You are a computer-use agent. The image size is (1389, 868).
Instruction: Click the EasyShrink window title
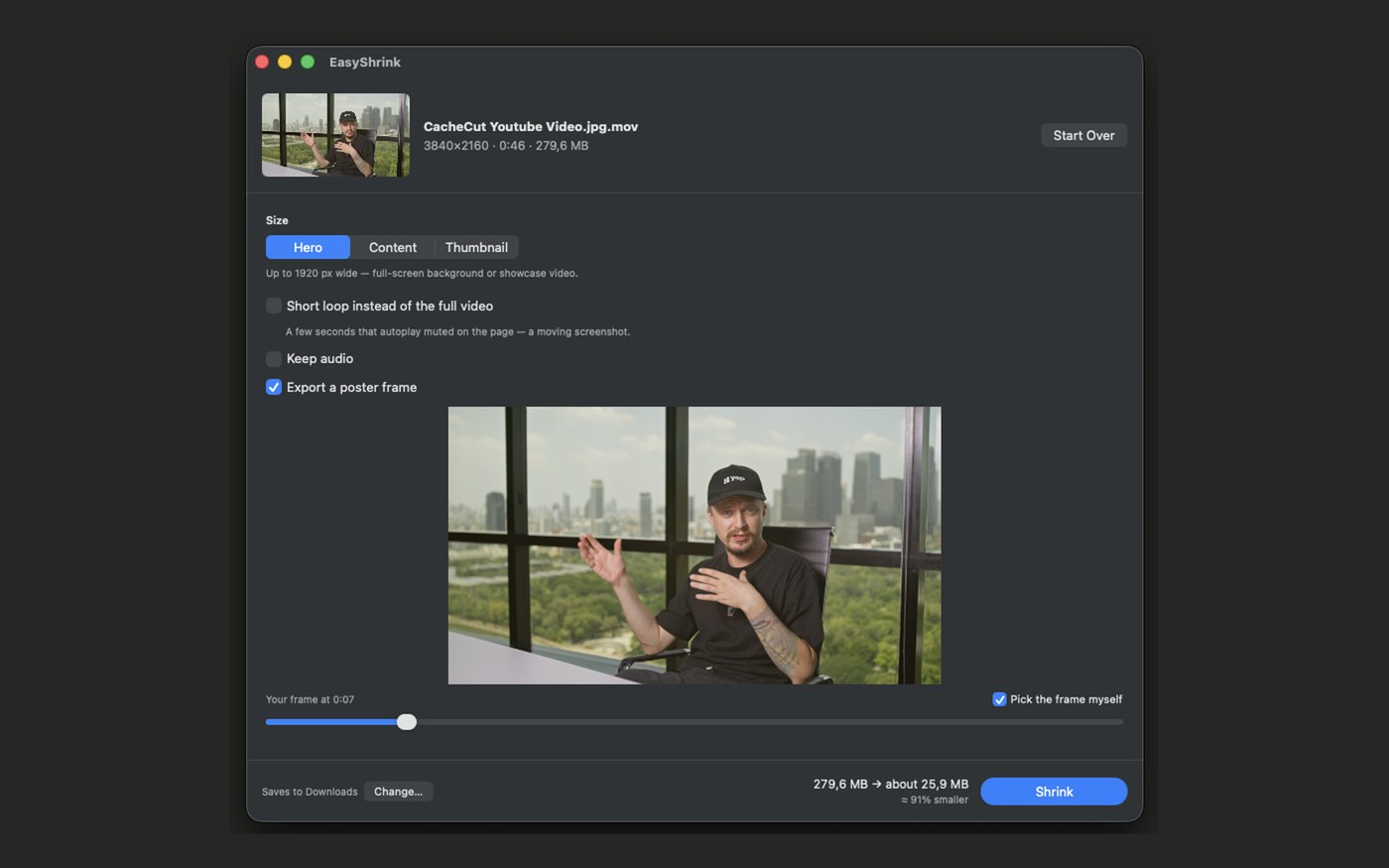[365, 62]
